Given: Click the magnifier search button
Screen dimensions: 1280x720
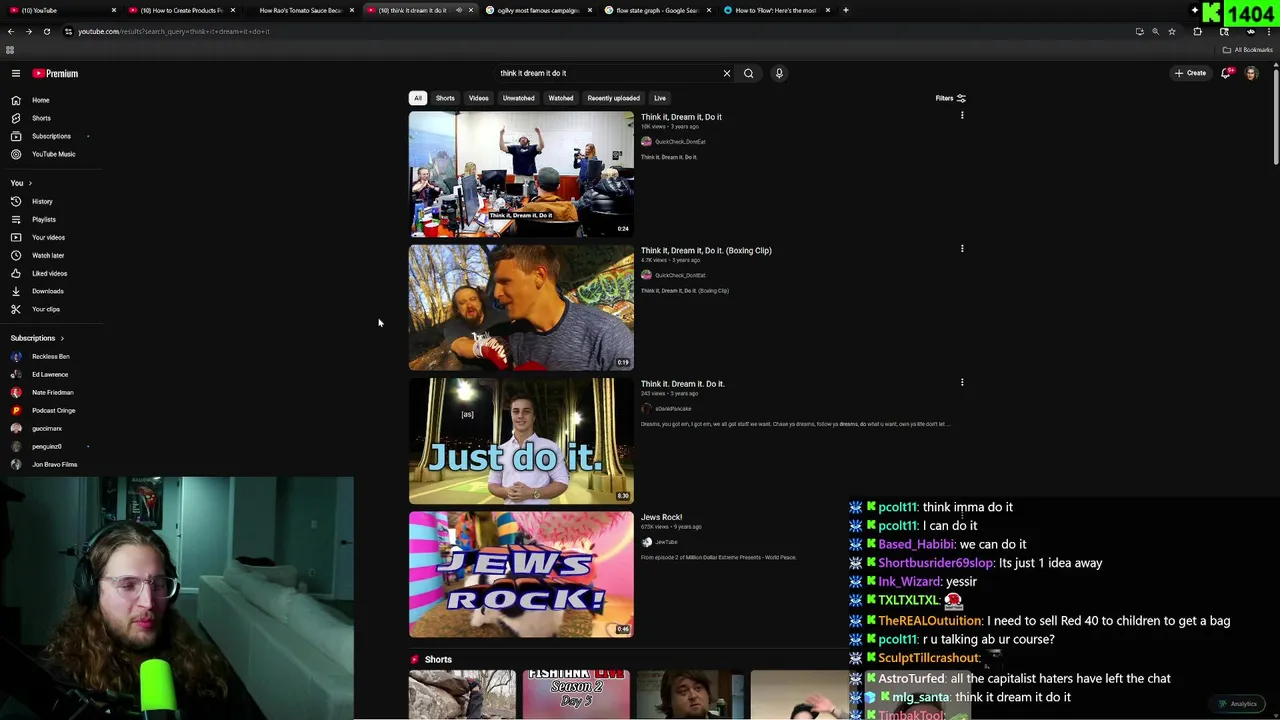Looking at the screenshot, I should click(748, 73).
